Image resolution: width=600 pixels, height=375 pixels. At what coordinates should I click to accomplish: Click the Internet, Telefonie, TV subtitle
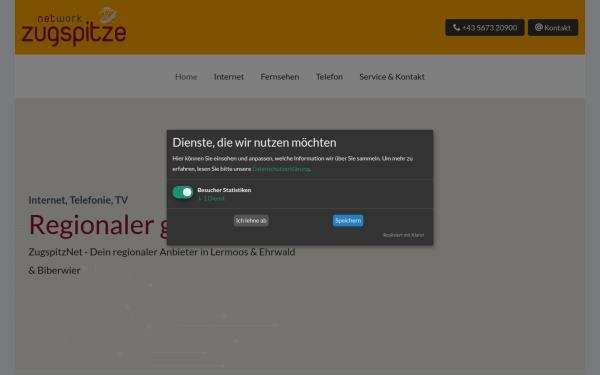(78, 200)
